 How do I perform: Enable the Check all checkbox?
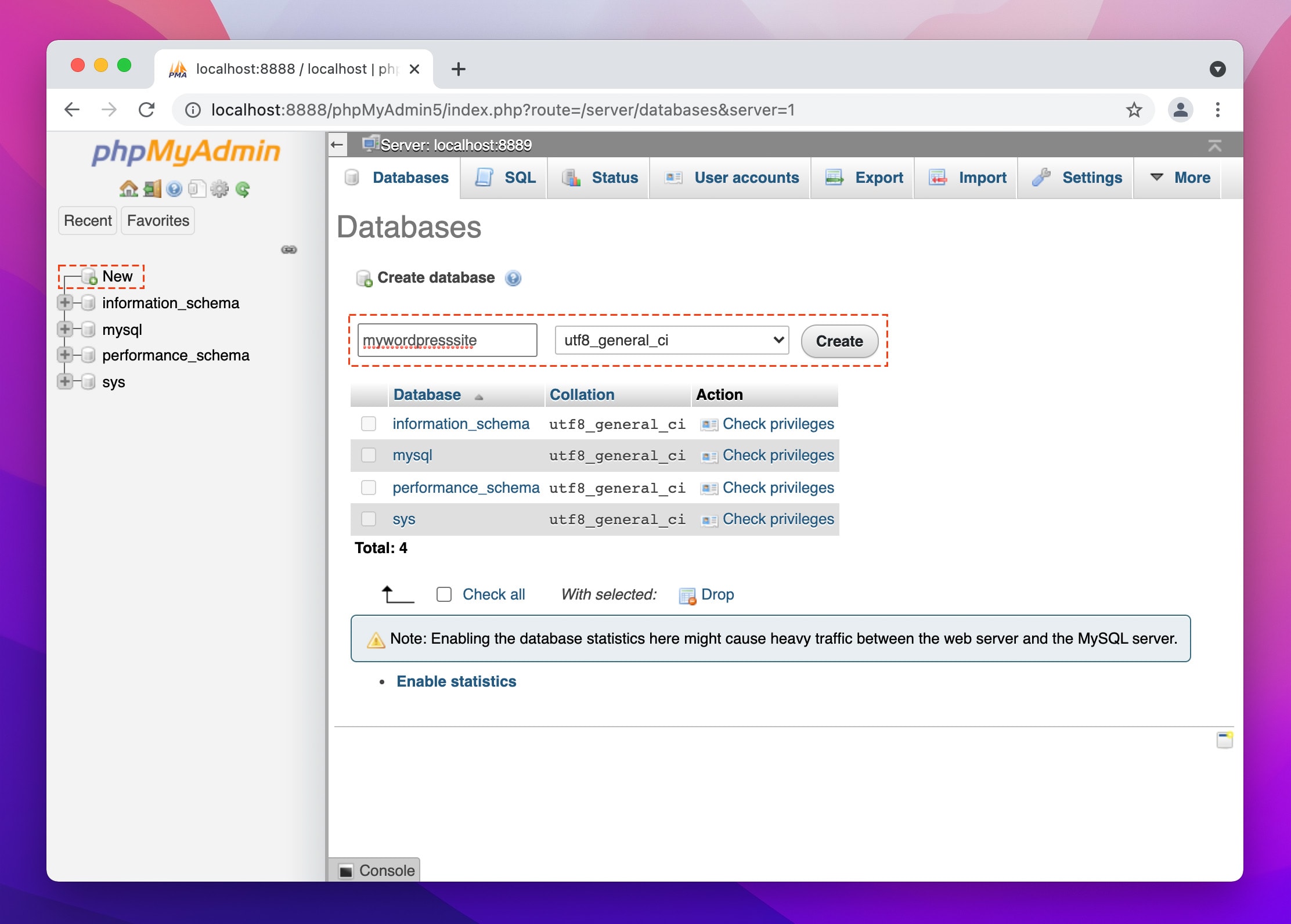click(x=444, y=594)
